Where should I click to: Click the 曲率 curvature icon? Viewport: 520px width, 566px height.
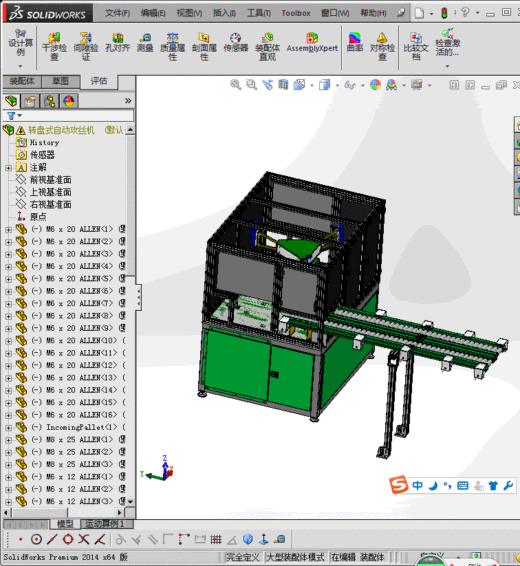[x=355, y=42]
